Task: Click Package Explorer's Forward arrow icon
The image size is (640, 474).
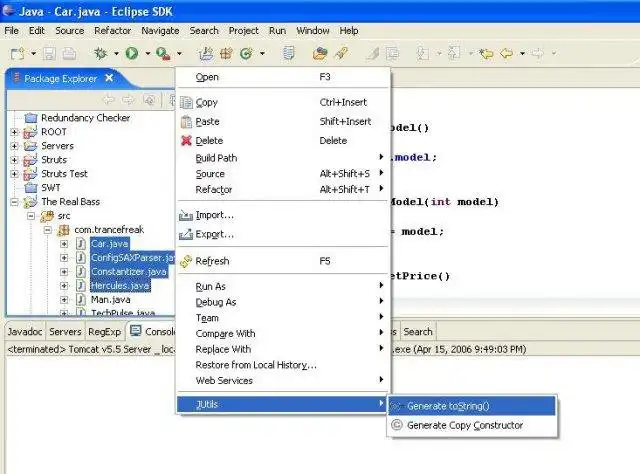Action: [128, 100]
